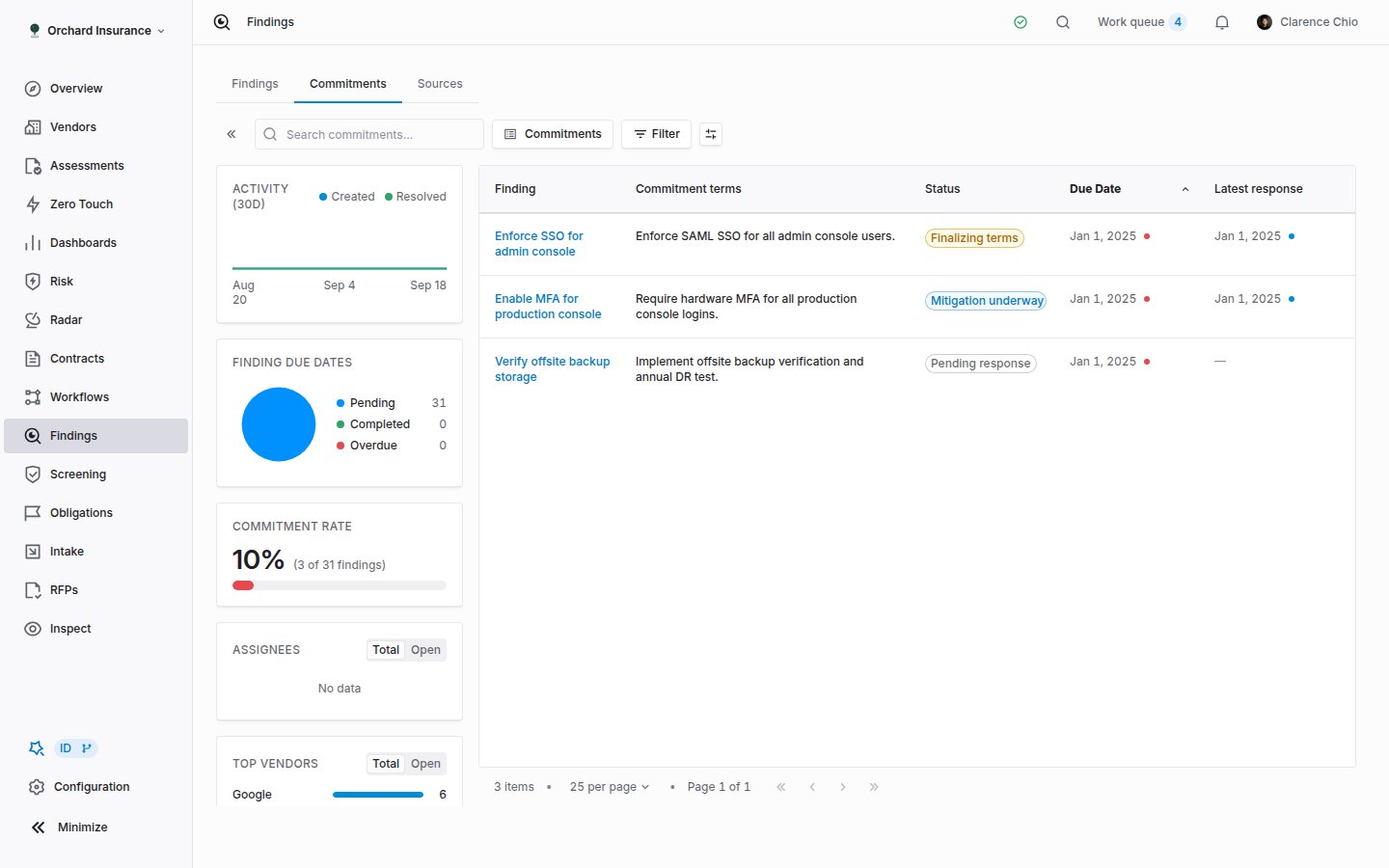Select the Commitments tab
This screenshot has height=868, width=1389.
348,84
